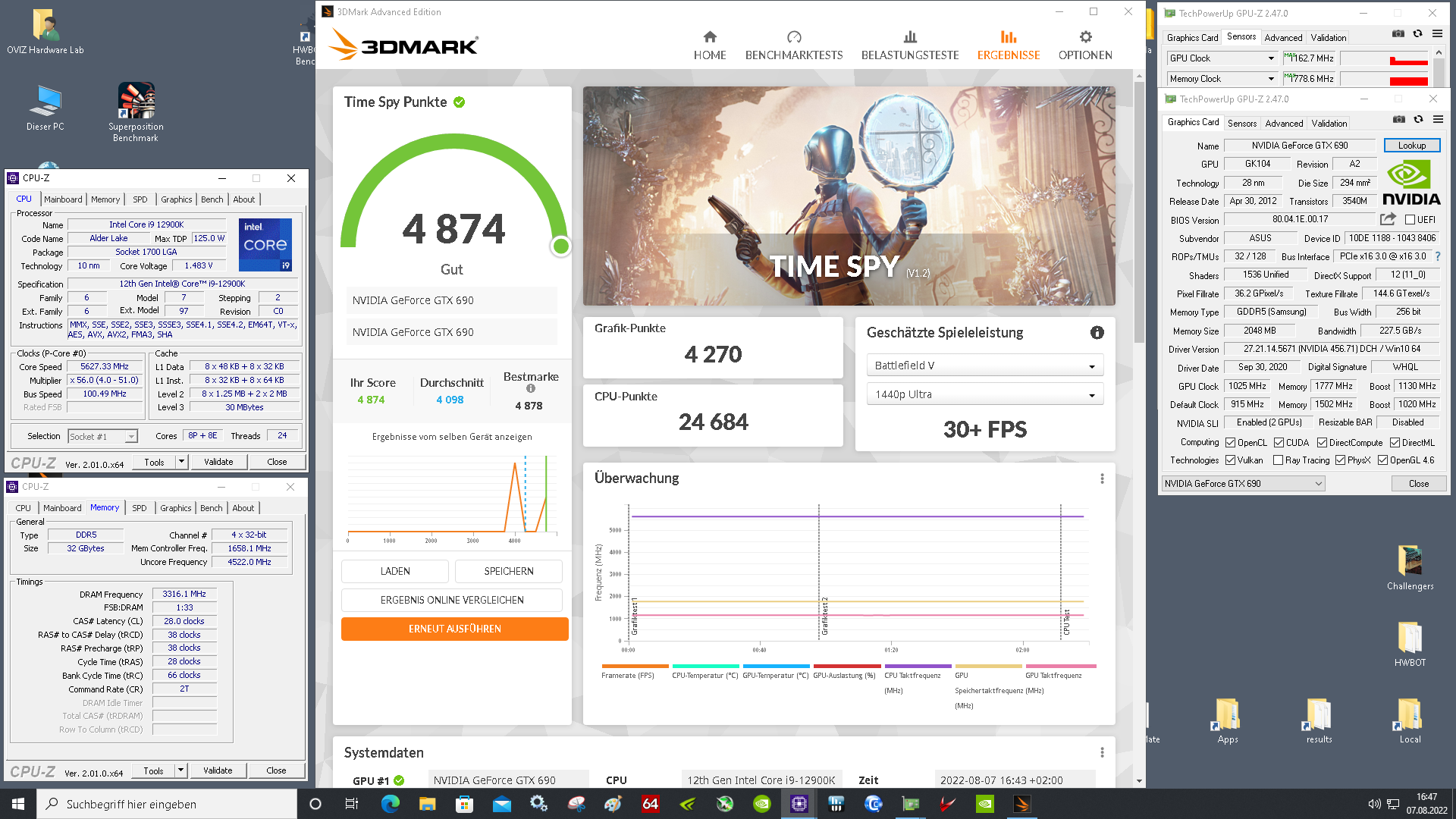The height and width of the screenshot is (819, 1456).
Task: Expand Memory Clock sensor dropdown in GPU-Z
Action: pos(1222,79)
